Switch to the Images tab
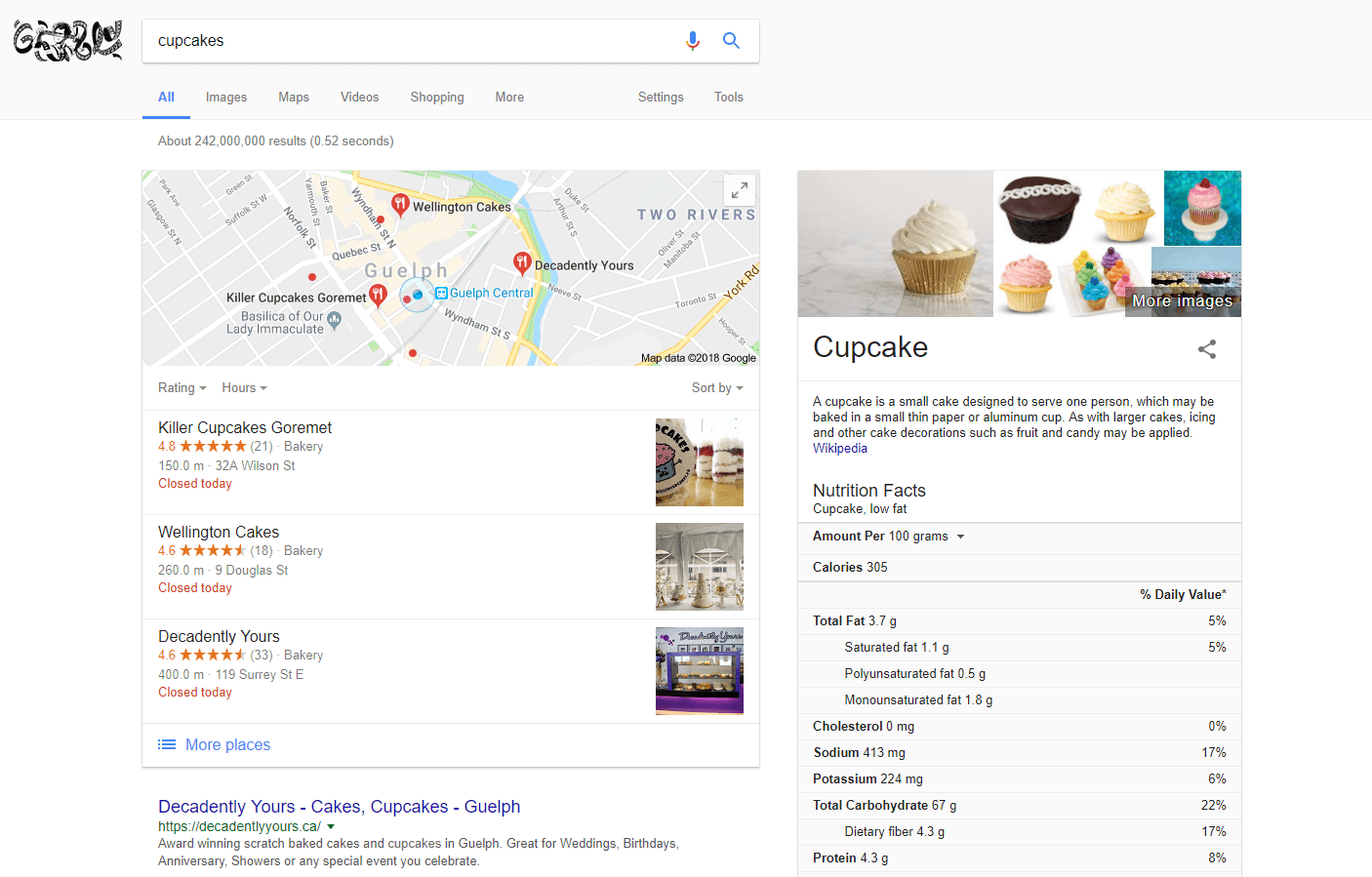 [x=226, y=98]
